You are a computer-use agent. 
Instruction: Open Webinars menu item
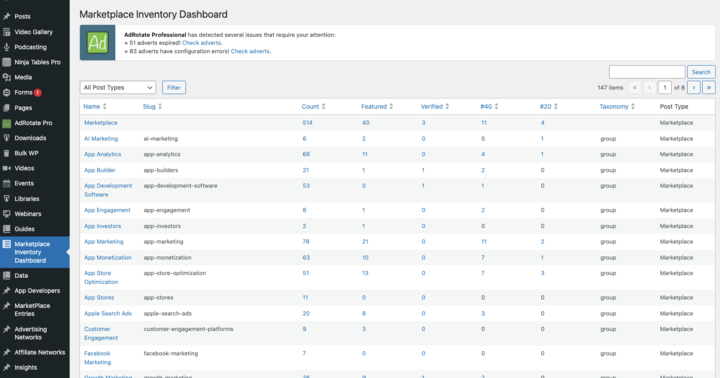tap(28, 214)
